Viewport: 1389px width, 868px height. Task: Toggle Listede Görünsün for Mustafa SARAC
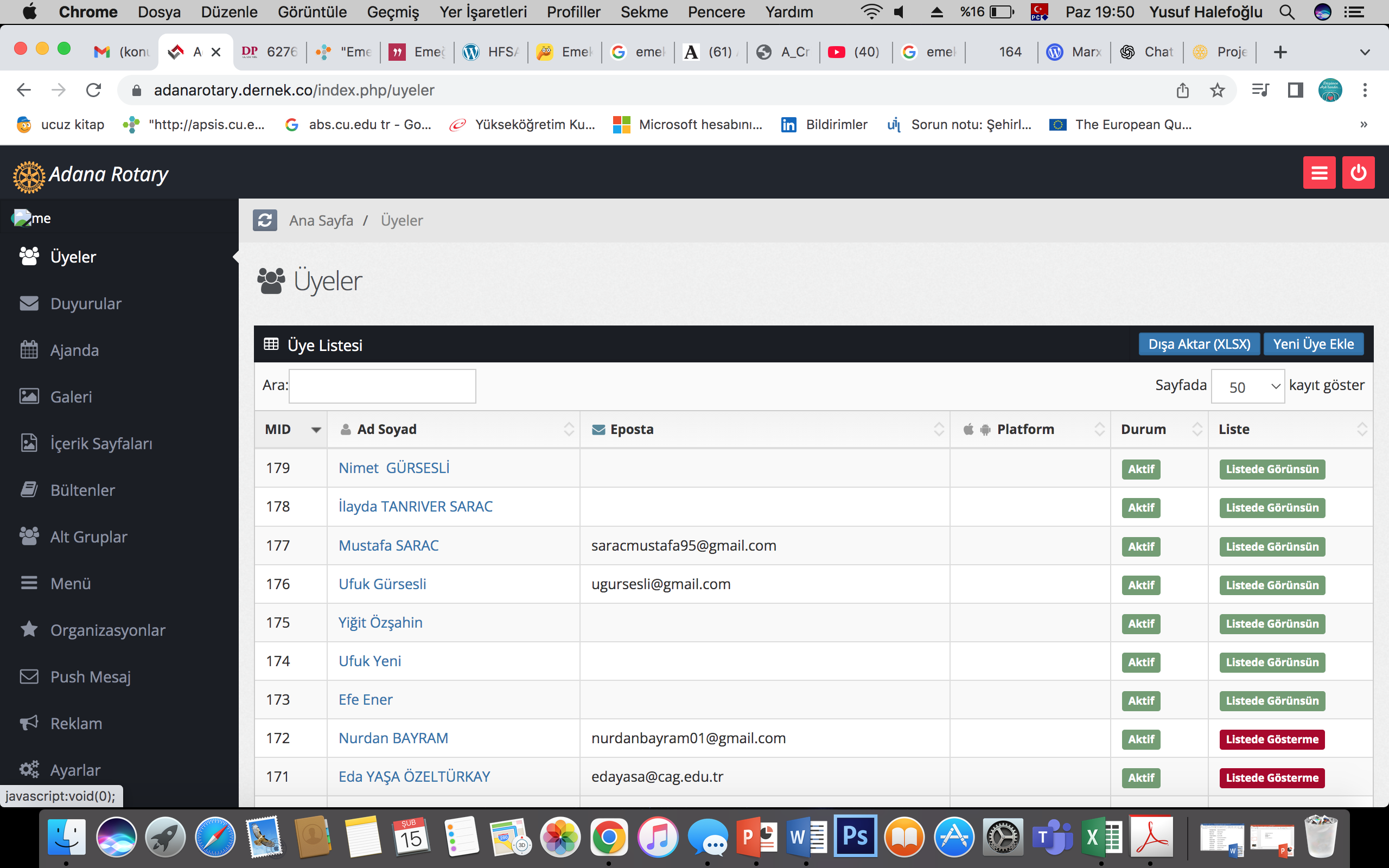pyautogui.click(x=1271, y=546)
